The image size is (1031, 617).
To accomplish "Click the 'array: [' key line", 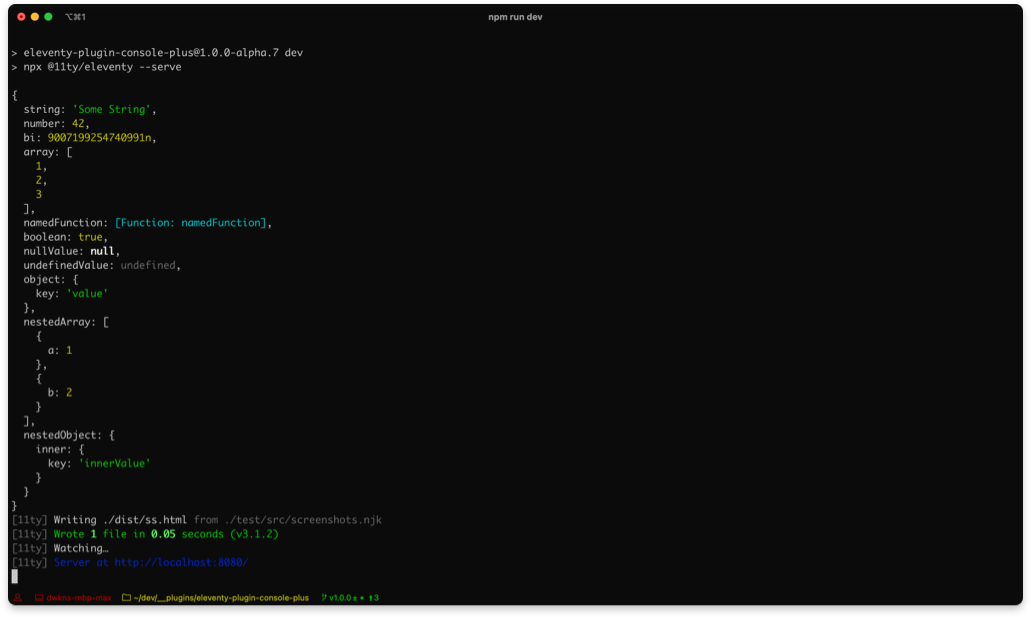I will (48, 152).
